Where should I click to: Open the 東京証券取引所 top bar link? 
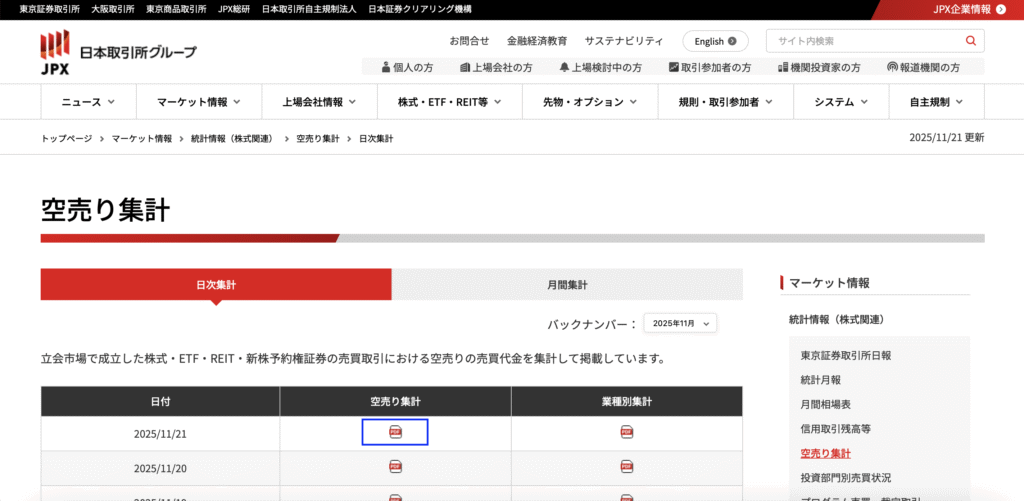click(x=50, y=9)
